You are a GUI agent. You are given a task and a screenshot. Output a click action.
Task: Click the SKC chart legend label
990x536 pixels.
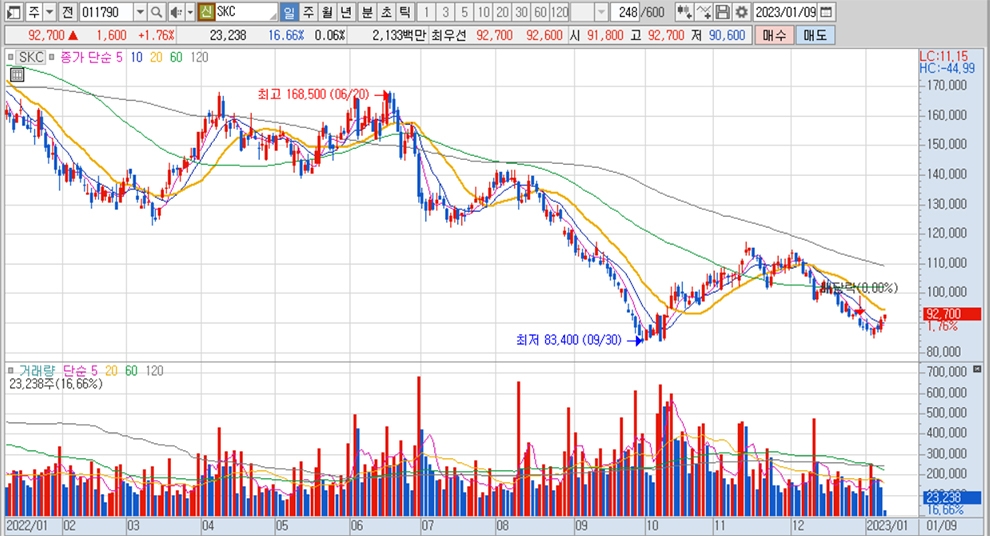point(31,57)
